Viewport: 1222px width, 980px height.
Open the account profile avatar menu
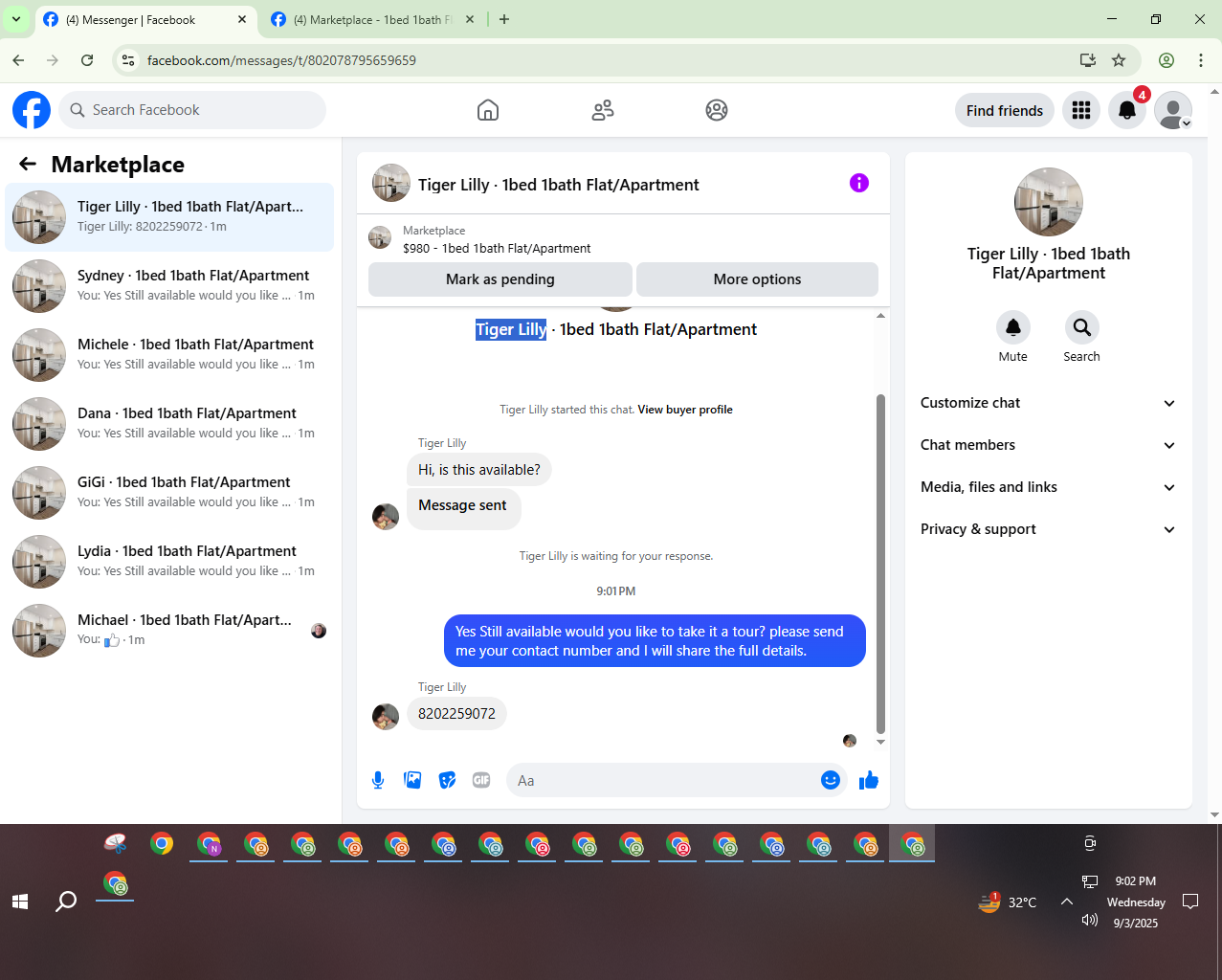coord(1173,110)
